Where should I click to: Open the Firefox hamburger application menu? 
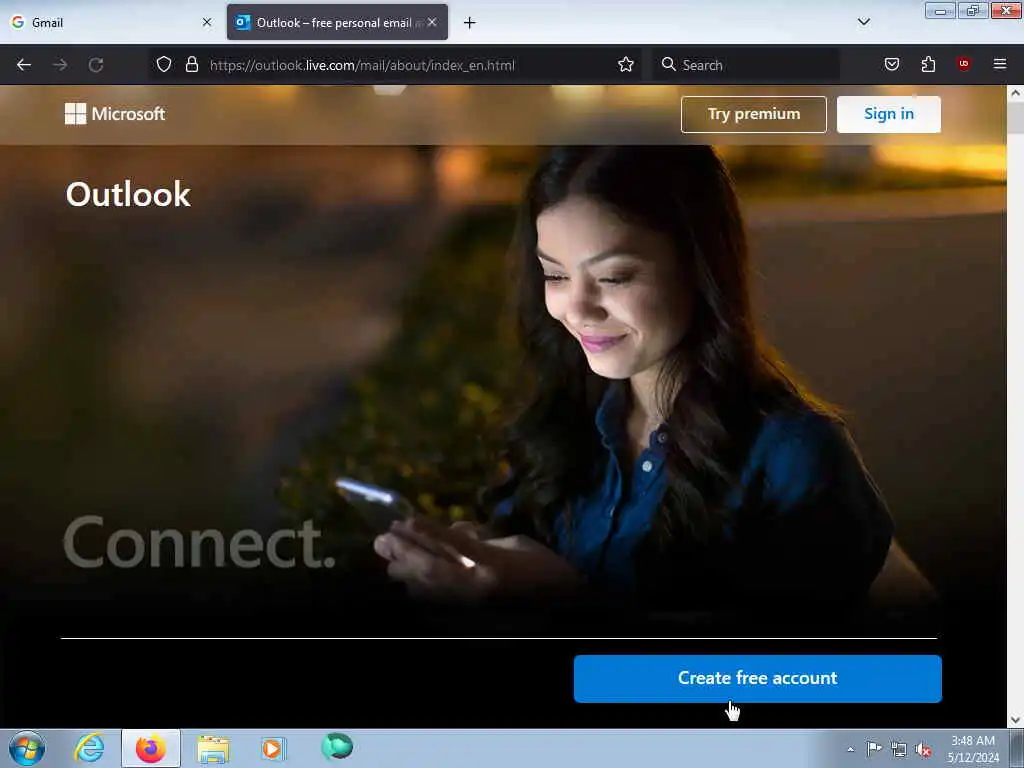tap(999, 64)
